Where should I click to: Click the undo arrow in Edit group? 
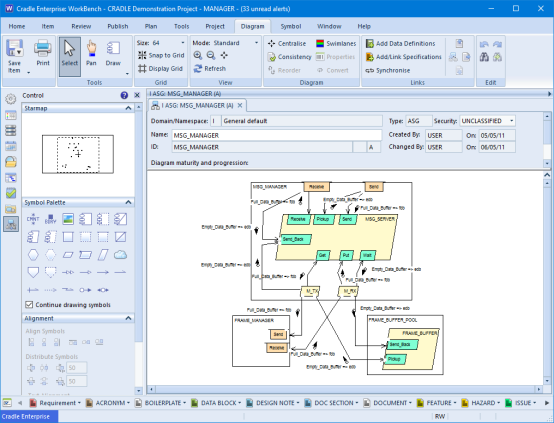484,44
